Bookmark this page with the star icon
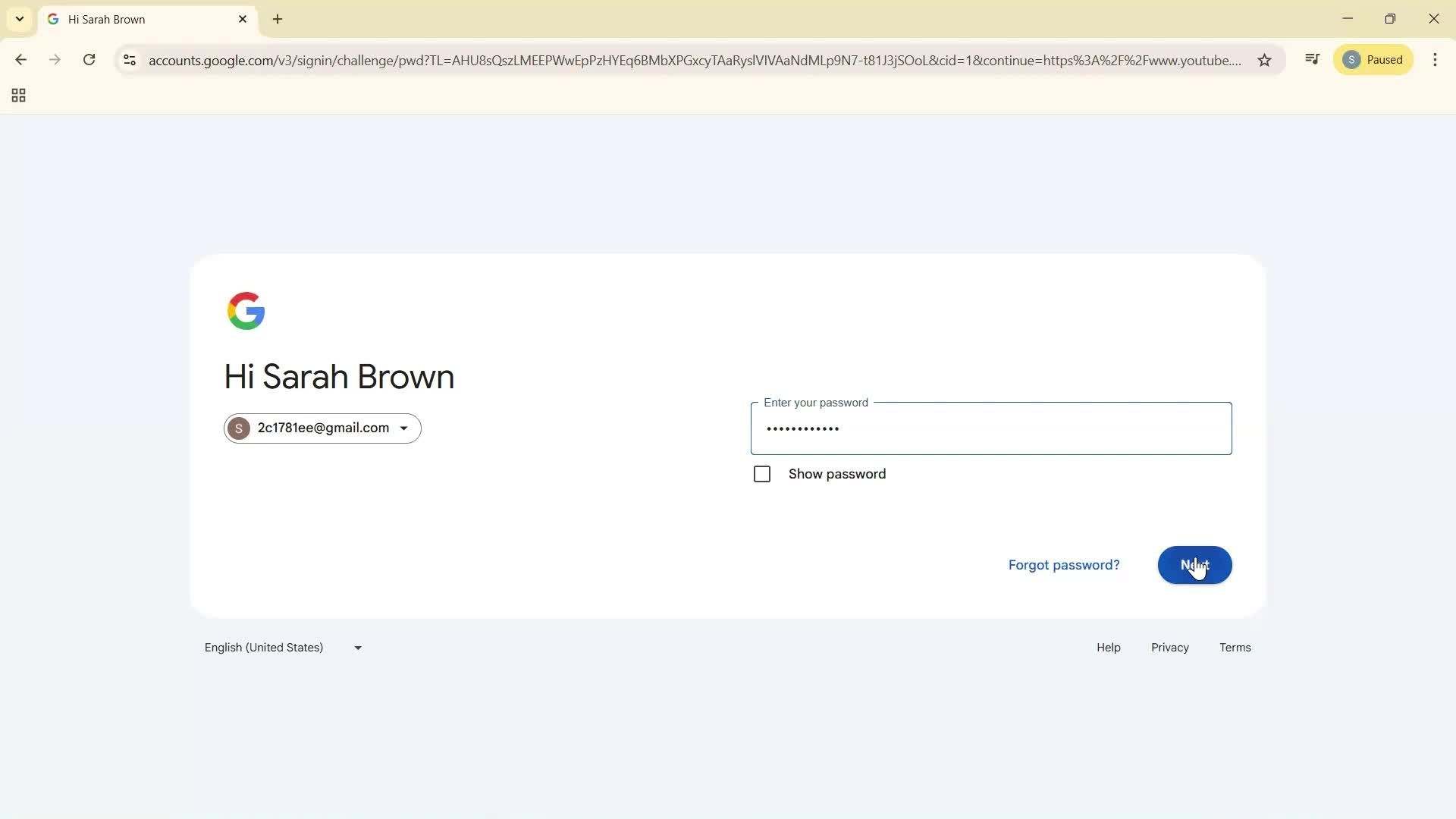This screenshot has height=819, width=1456. 1265,61
